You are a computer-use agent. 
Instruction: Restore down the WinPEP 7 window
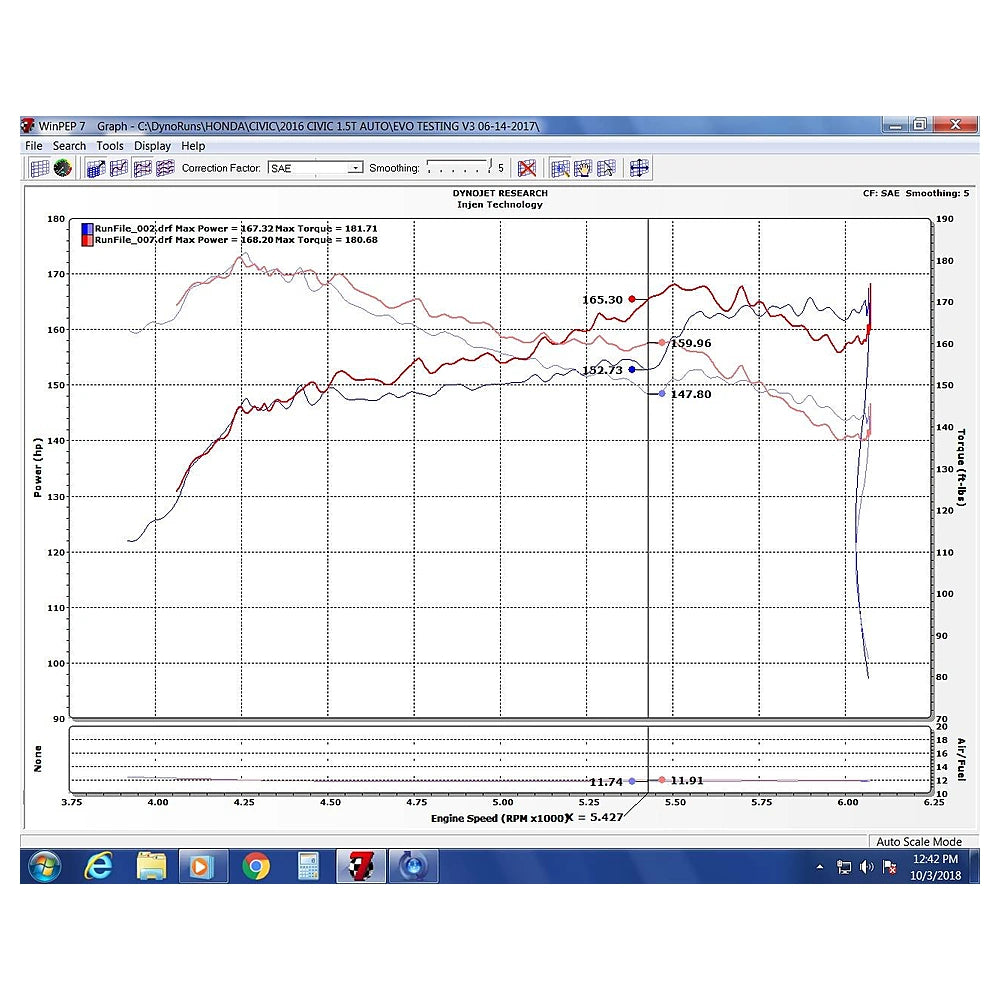(920, 125)
